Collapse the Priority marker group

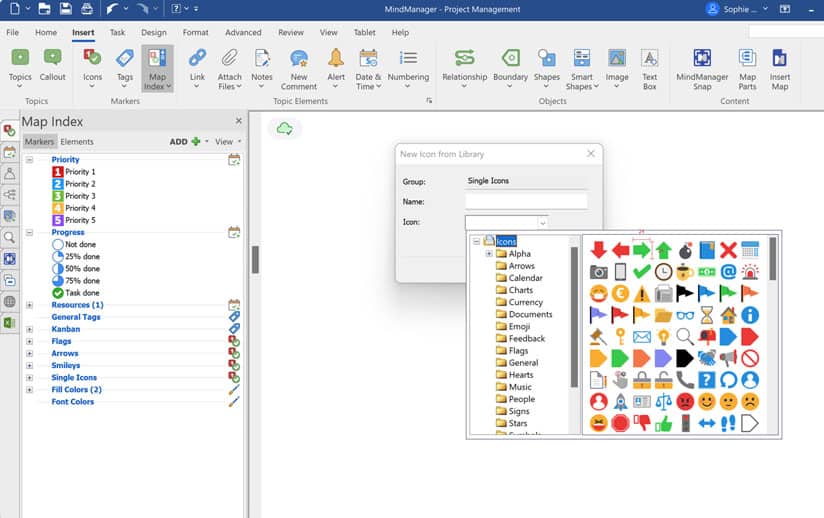(30, 160)
